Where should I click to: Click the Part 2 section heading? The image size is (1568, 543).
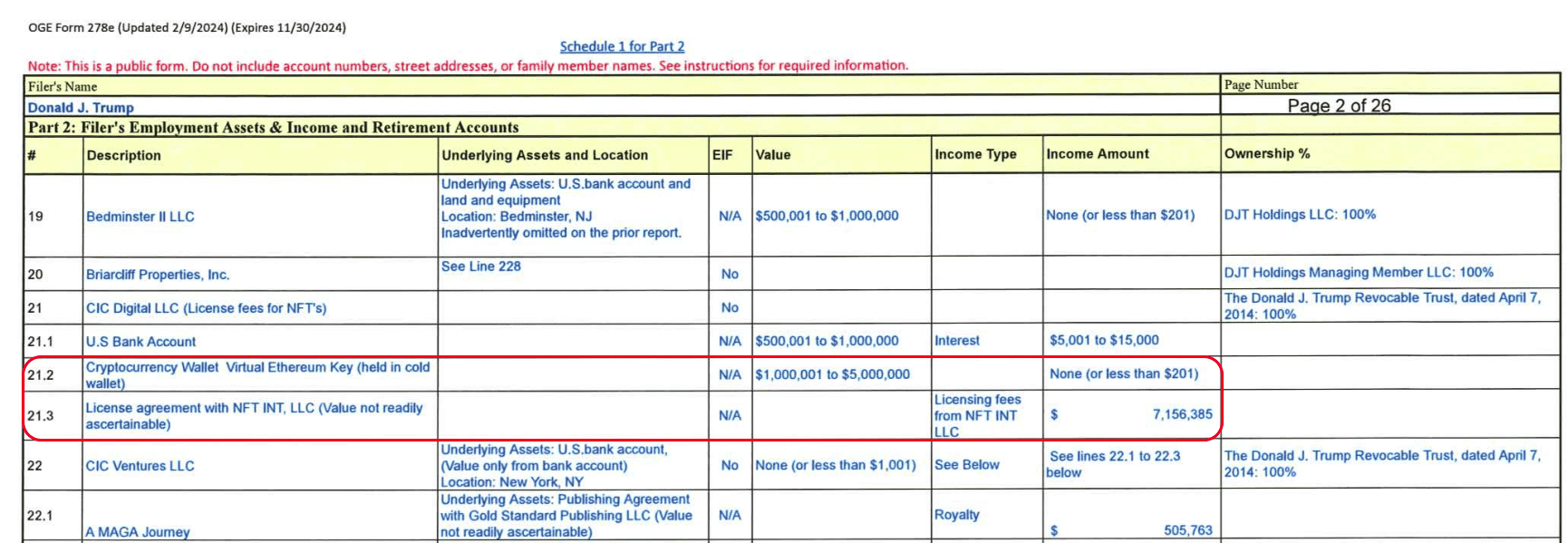tap(274, 128)
